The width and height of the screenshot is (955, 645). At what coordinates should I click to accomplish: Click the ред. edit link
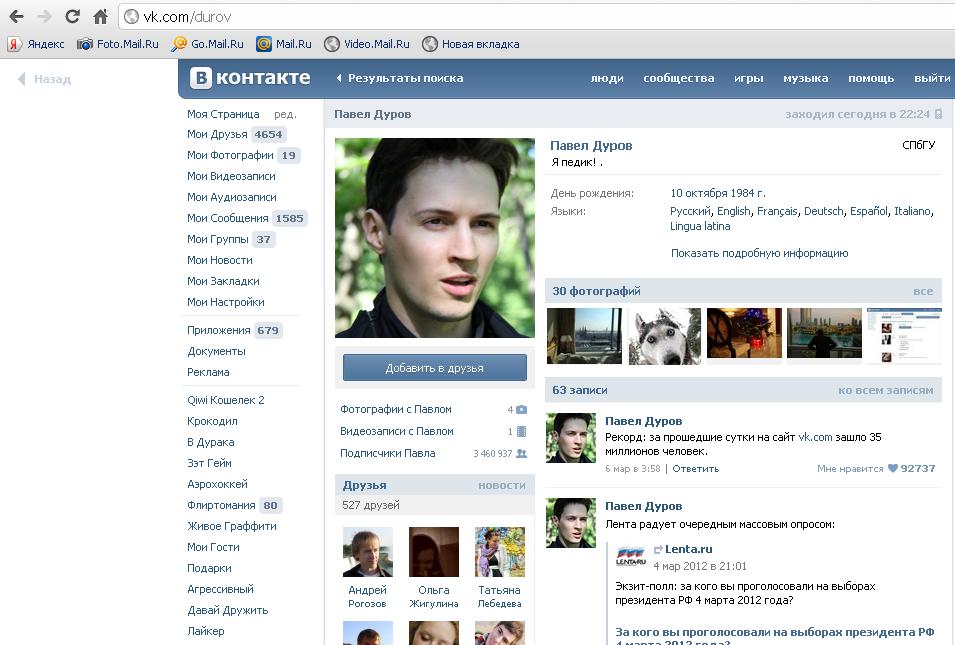coord(285,115)
